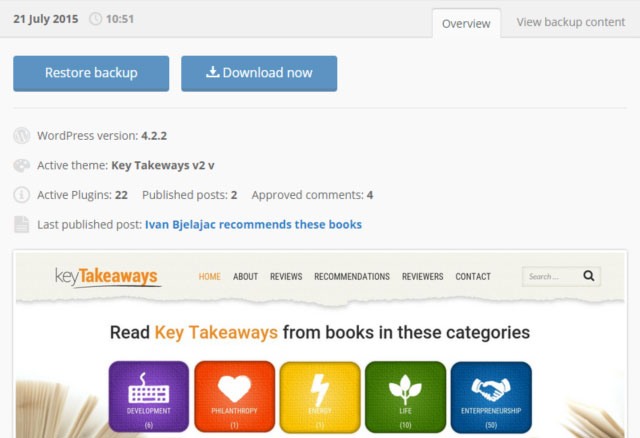Open the Ivan Bjelajac recommends these books link
Image resolution: width=640 pixels, height=438 pixels.
coord(253,225)
